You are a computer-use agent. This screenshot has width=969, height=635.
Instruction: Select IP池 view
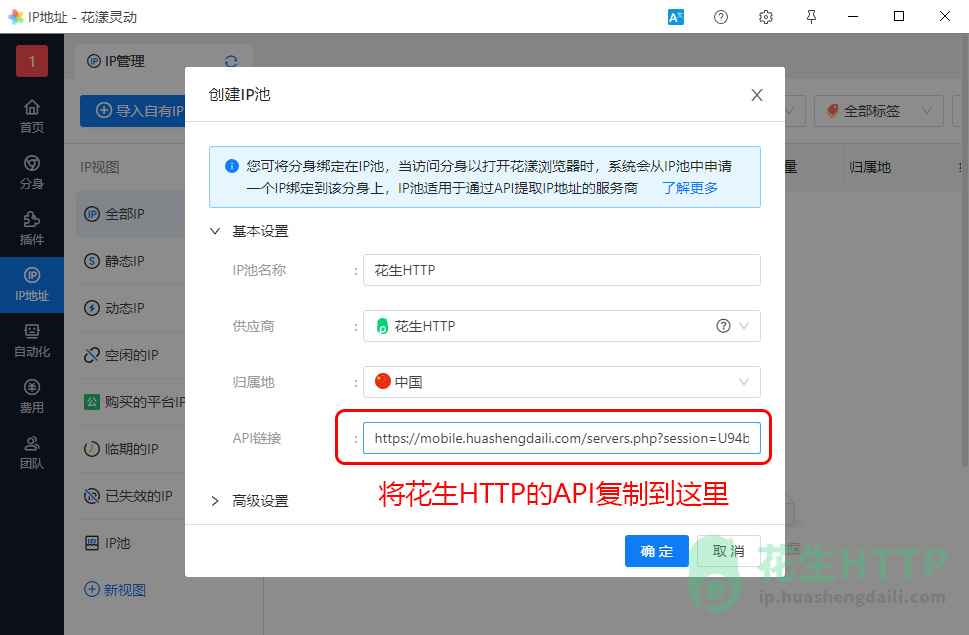130,543
